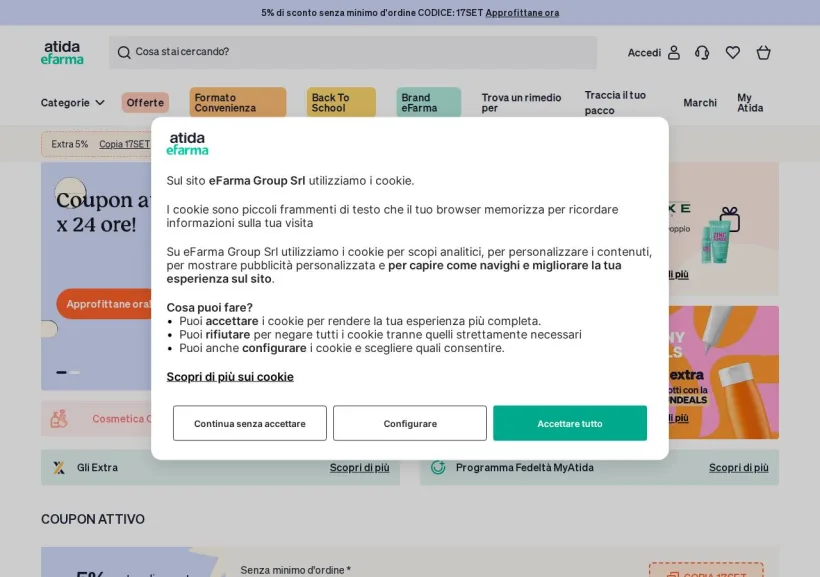The image size is (820, 577).
Task: Click the 'COUPON ATTIVO' heading
Action: pyautogui.click(x=93, y=519)
